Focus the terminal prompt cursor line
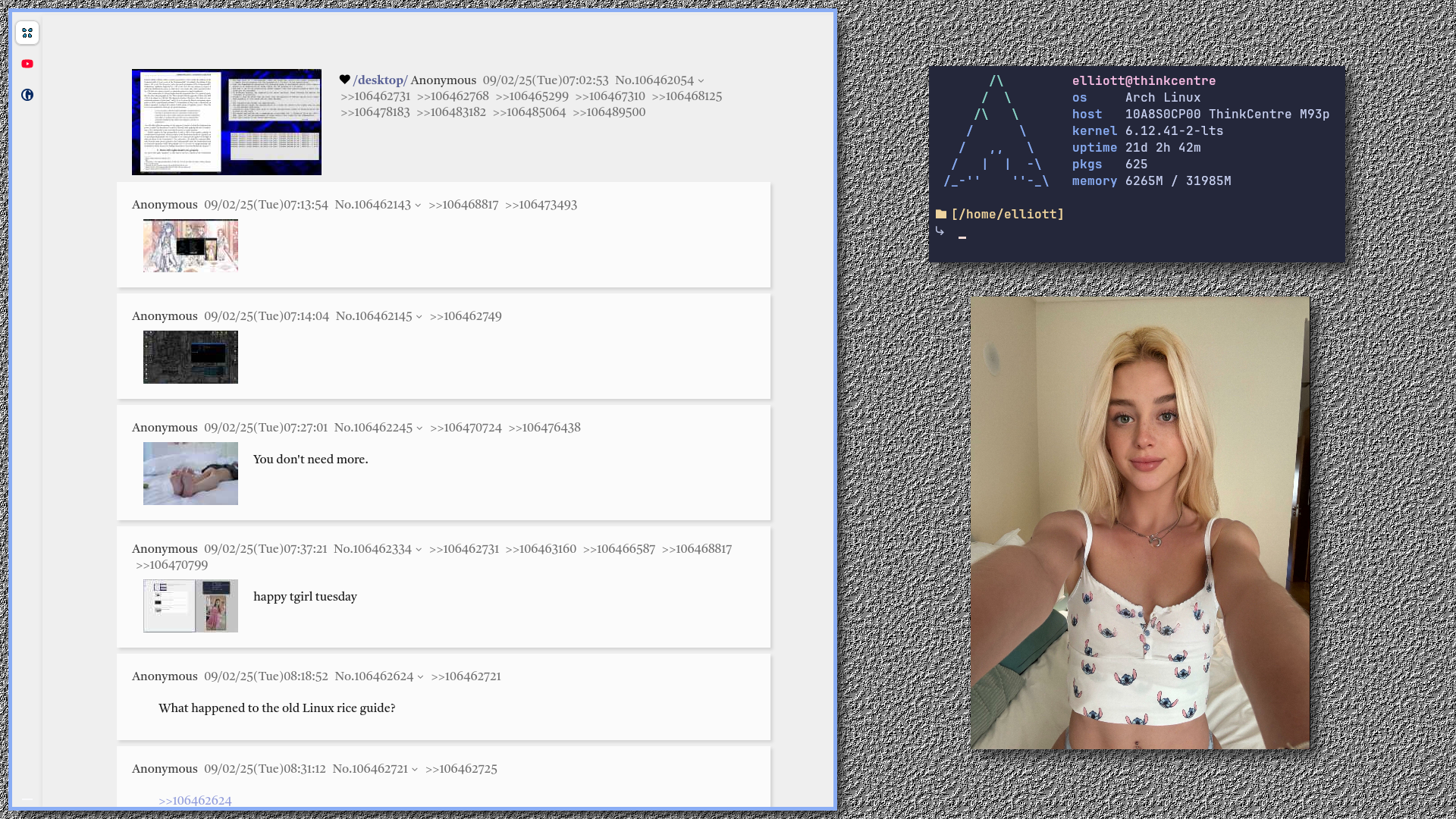Image resolution: width=1456 pixels, height=819 pixels. coord(962,237)
